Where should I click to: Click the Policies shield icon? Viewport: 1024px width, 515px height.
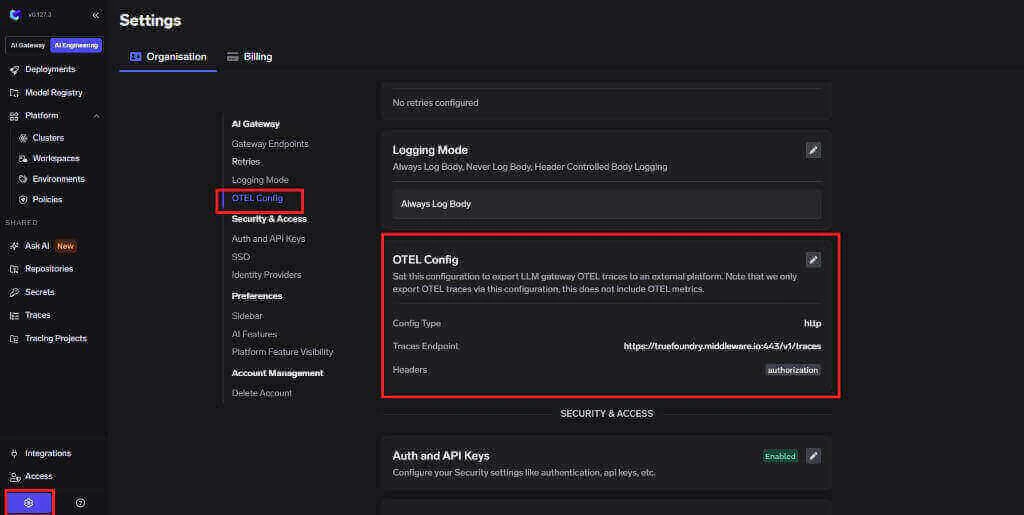[23, 200]
